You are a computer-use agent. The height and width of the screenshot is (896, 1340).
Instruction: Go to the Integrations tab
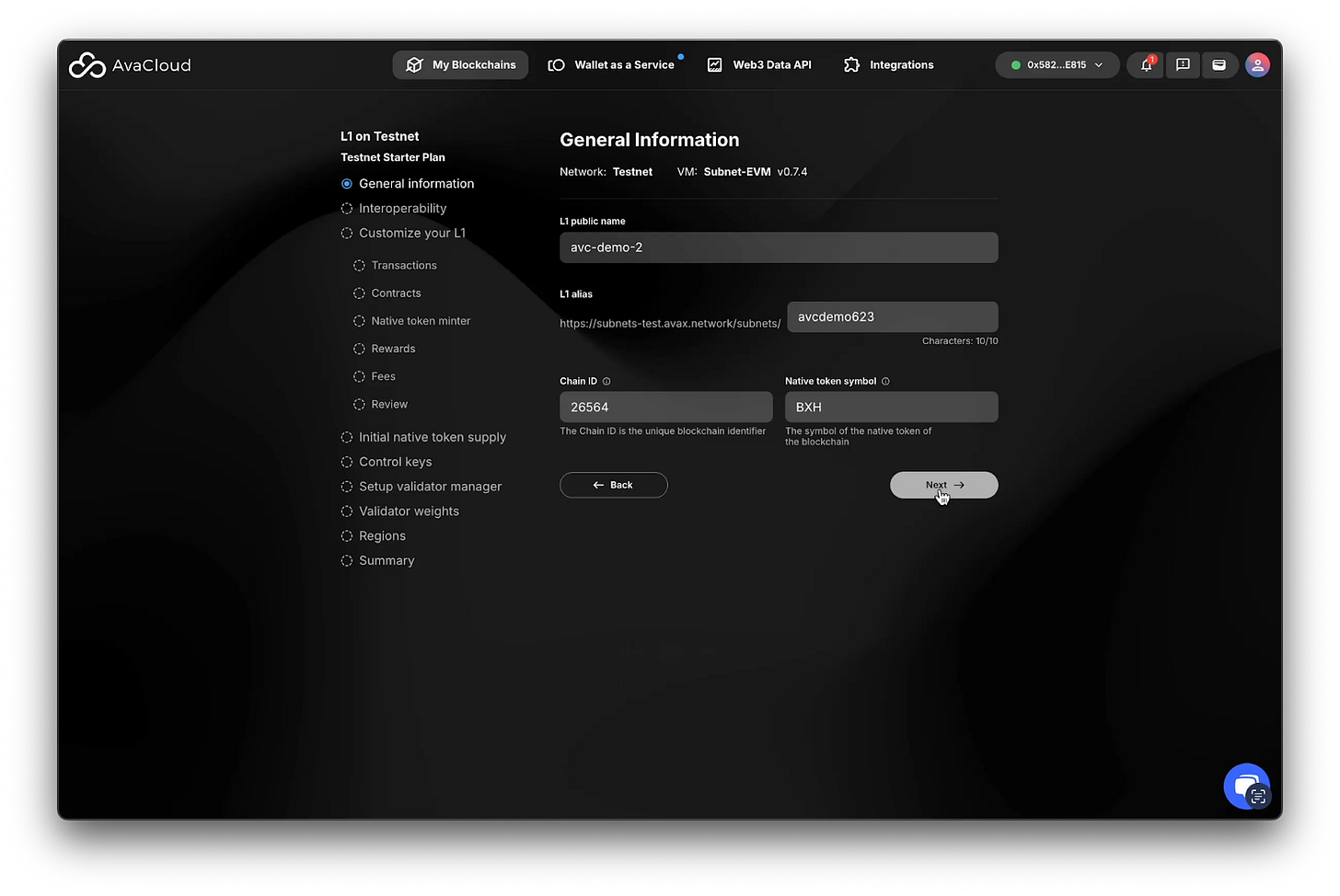click(x=889, y=65)
